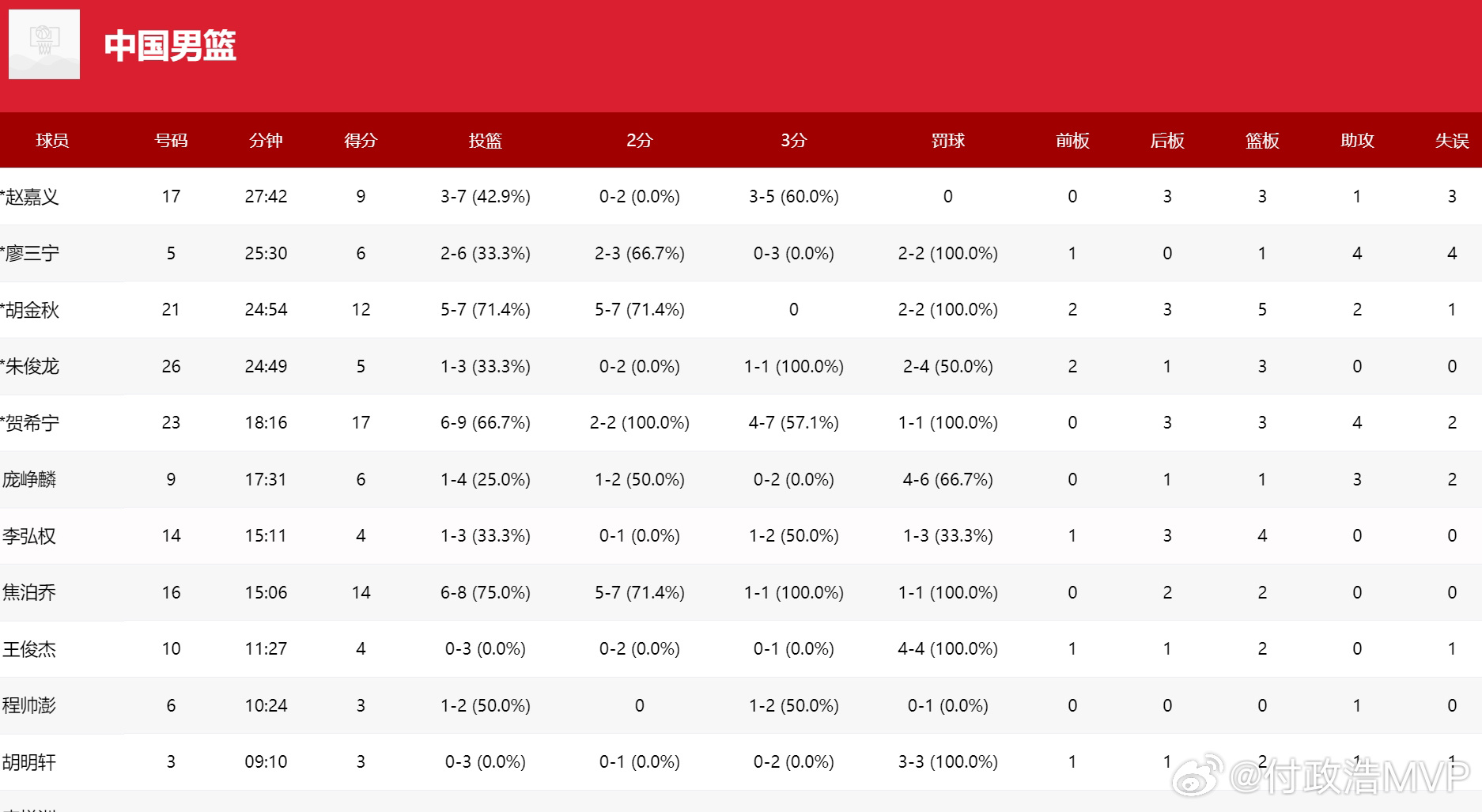Click the 罚球 column header
1482x812 pixels.
[948, 141]
